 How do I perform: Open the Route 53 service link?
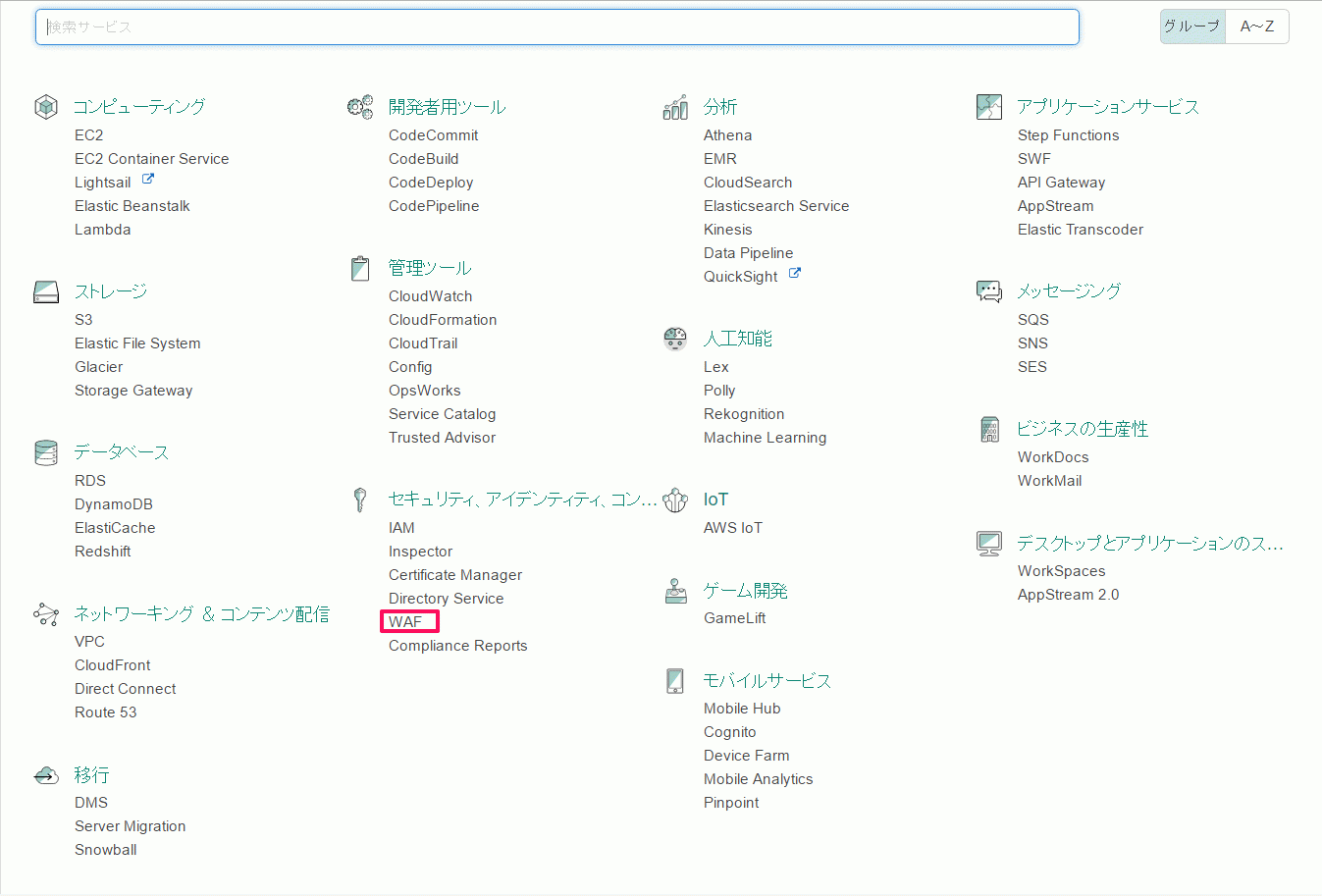coord(106,712)
